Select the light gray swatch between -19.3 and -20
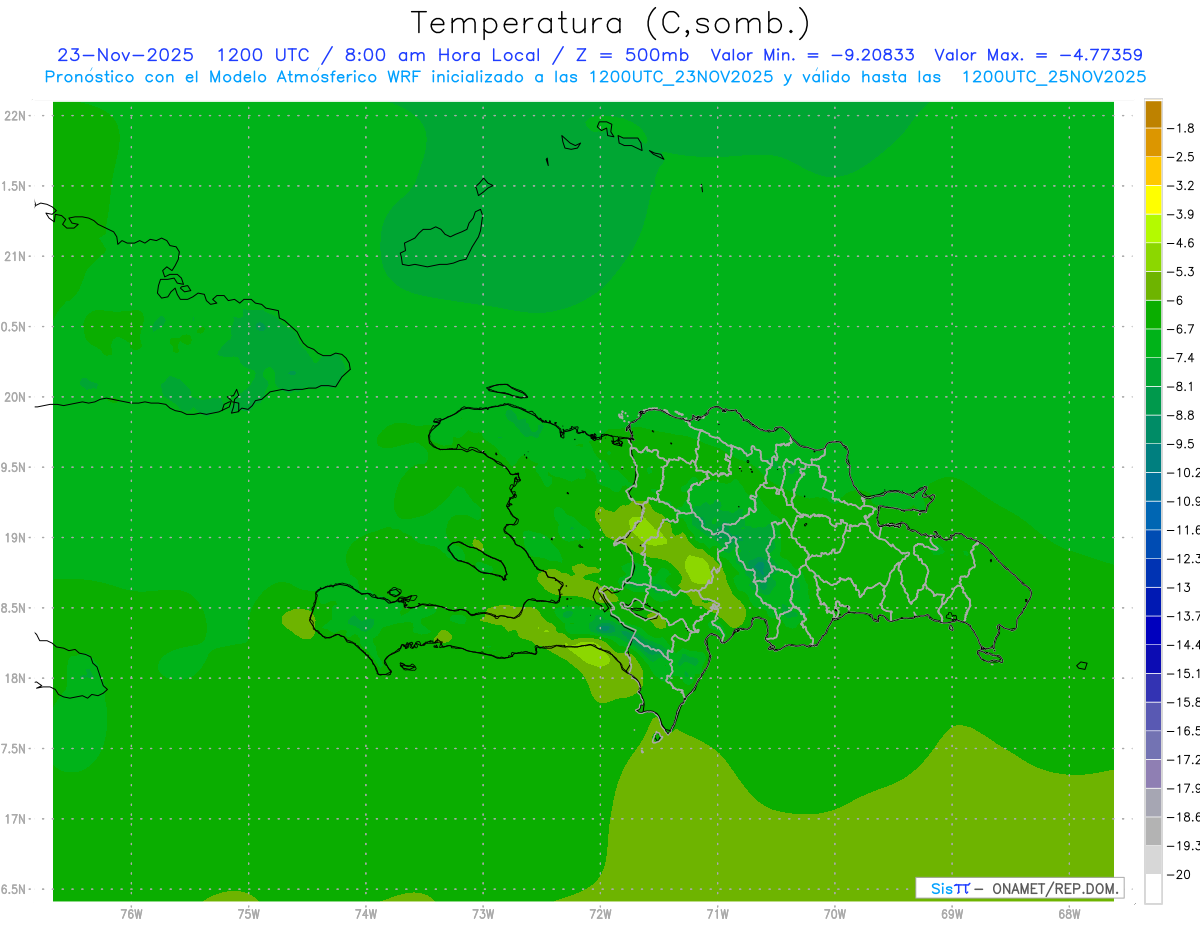The width and height of the screenshot is (1200, 927). point(1153,860)
